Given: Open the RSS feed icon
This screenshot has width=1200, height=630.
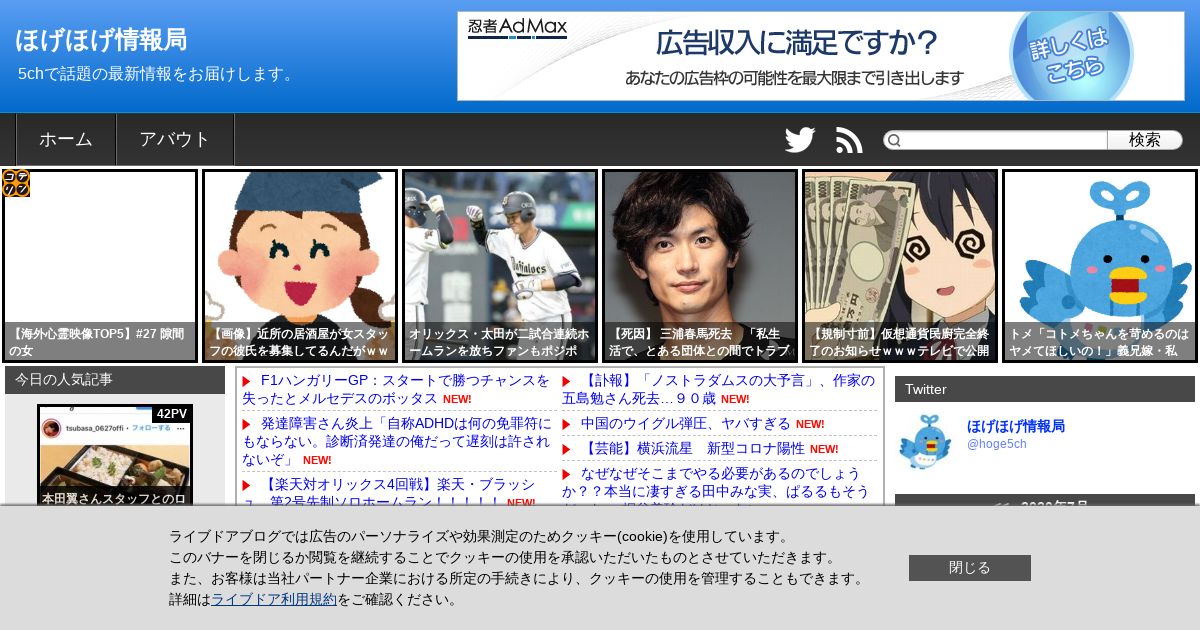Looking at the screenshot, I should point(849,140).
